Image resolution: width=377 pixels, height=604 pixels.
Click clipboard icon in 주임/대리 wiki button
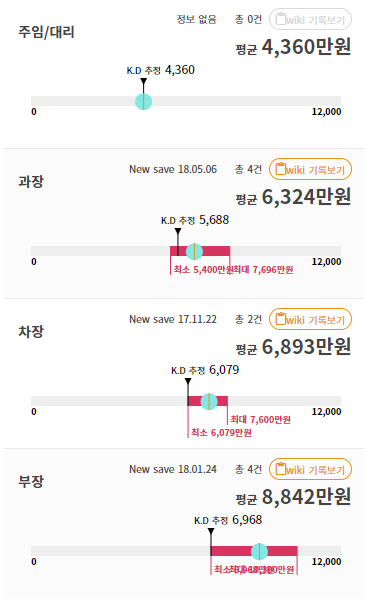(x=281, y=18)
